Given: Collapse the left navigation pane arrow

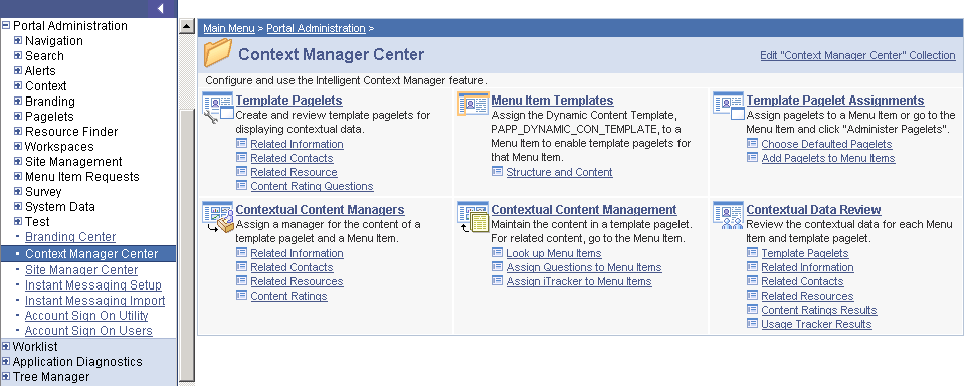Looking at the screenshot, I should coord(160,8).
